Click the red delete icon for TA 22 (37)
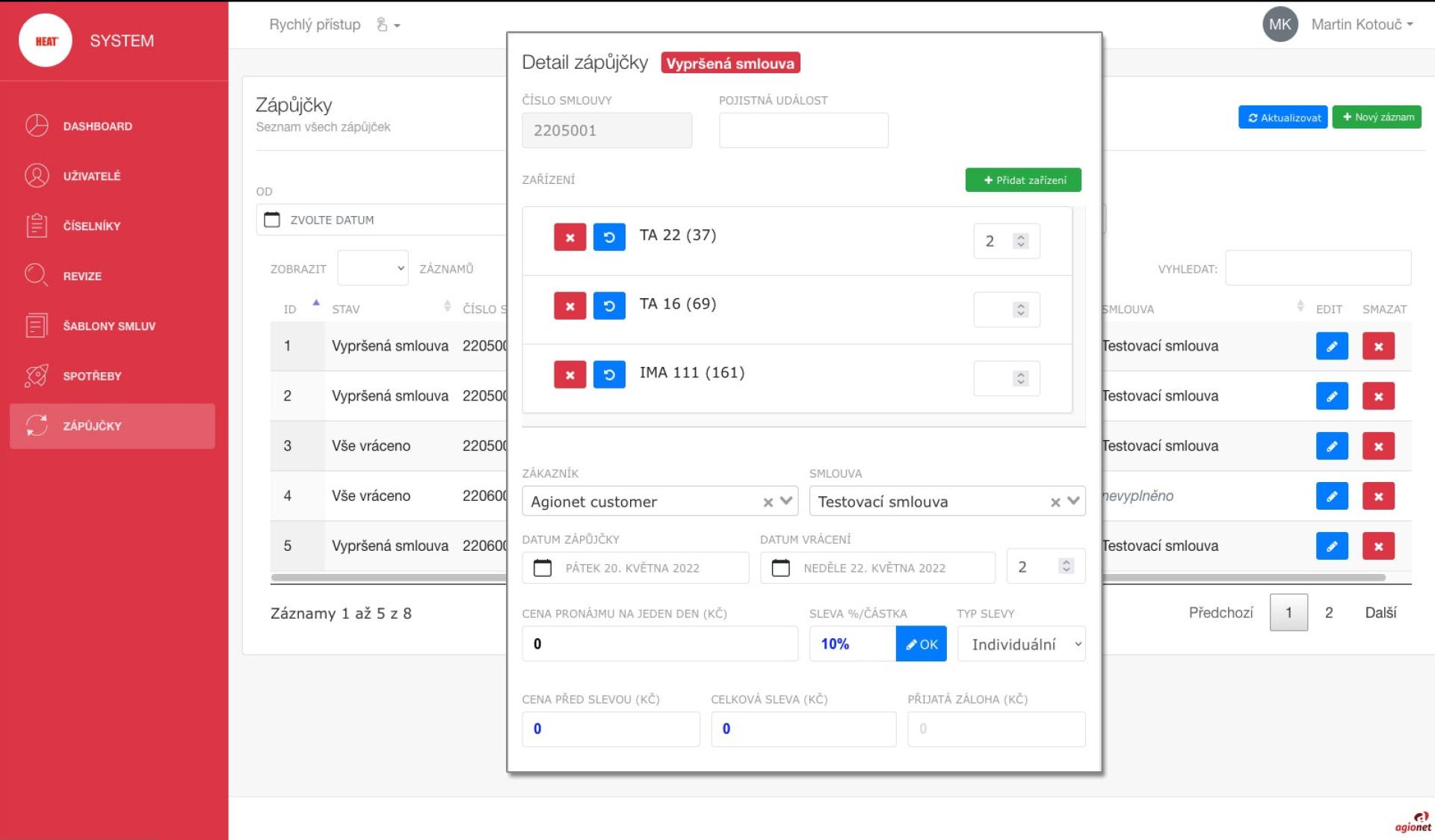The height and width of the screenshot is (840, 1435). click(x=569, y=236)
